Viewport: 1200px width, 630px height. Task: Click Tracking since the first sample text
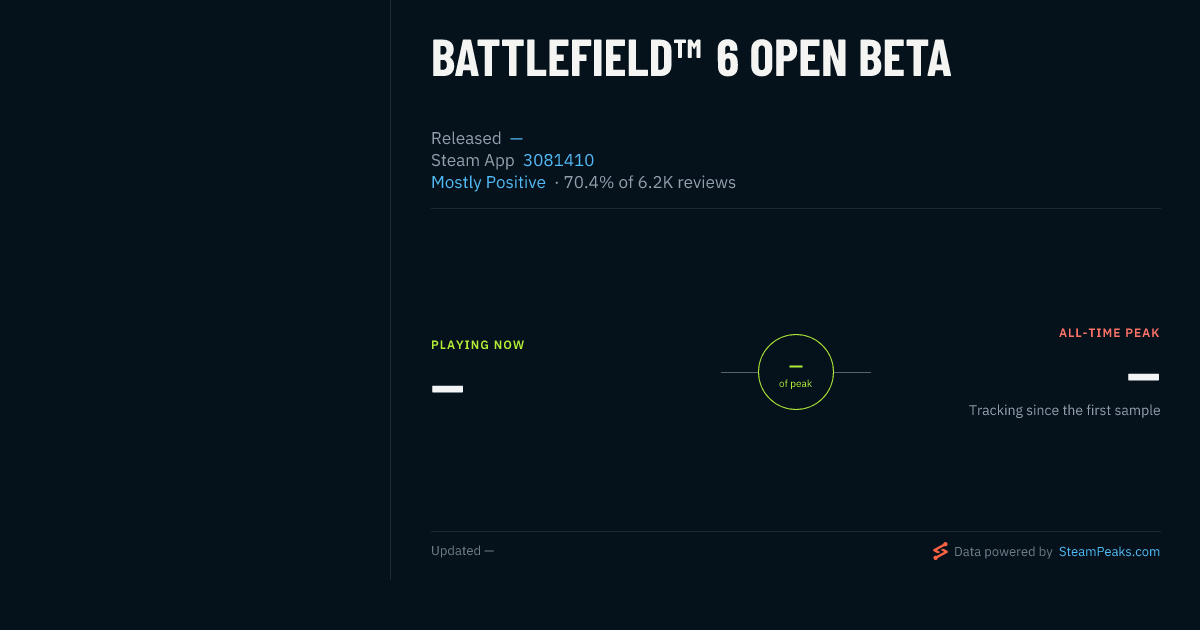[x=1064, y=410]
